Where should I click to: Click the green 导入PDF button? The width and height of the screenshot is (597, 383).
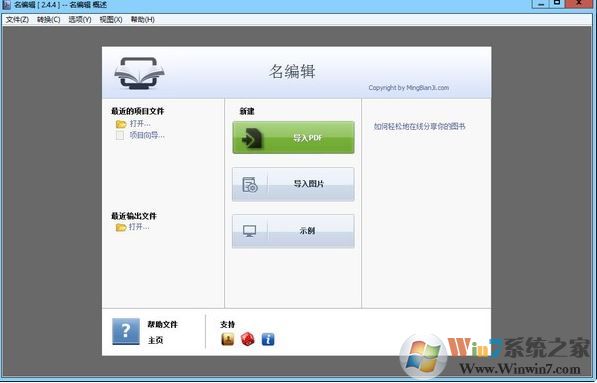coord(293,137)
